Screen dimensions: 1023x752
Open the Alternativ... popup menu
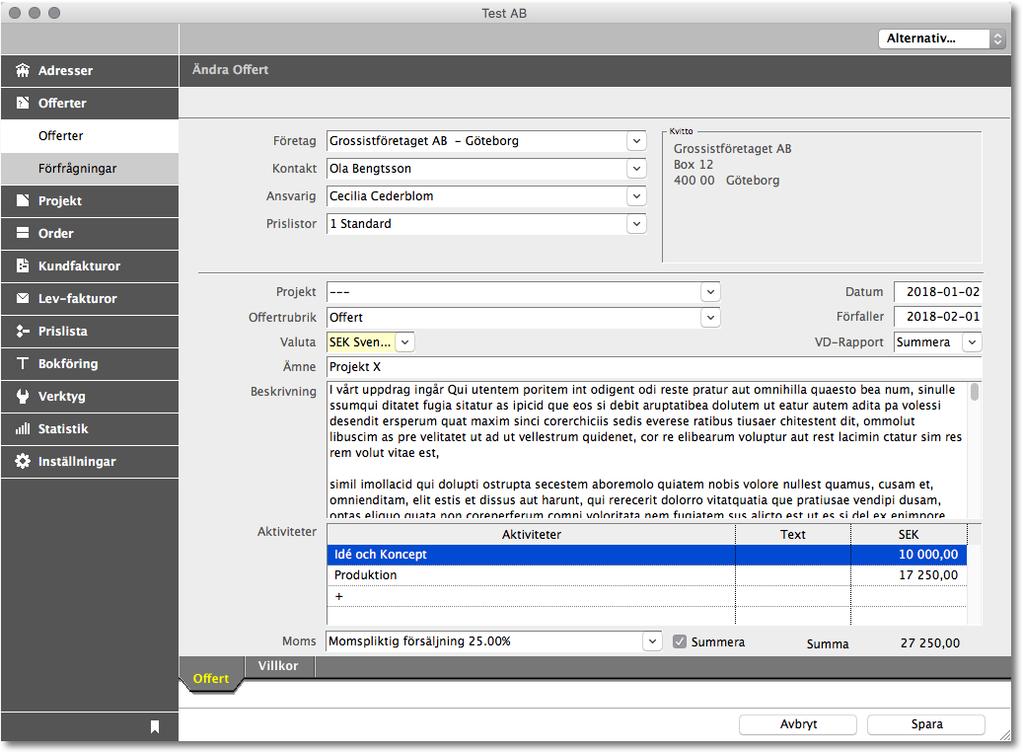(x=941, y=38)
